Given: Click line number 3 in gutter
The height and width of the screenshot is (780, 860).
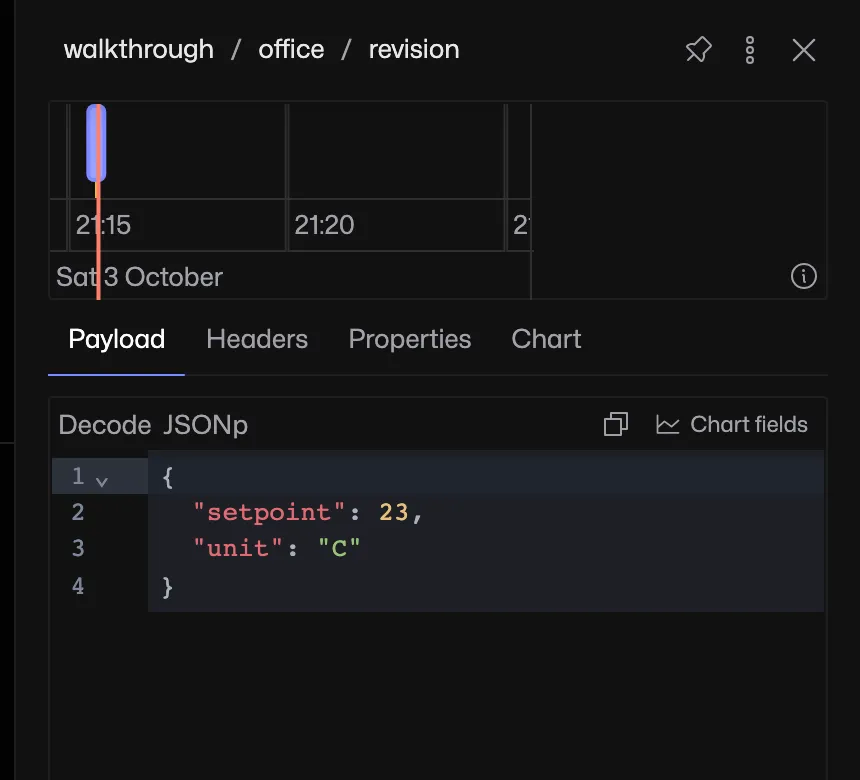Looking at the screenshot, I should [78, 548].
